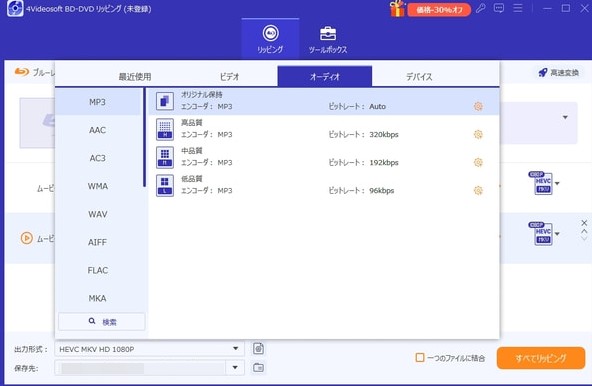The height and width of the screenshot is (386, 592).
Task: Expand the dropdown arrow beside disc info panel
Action: [x=565, y=117]
